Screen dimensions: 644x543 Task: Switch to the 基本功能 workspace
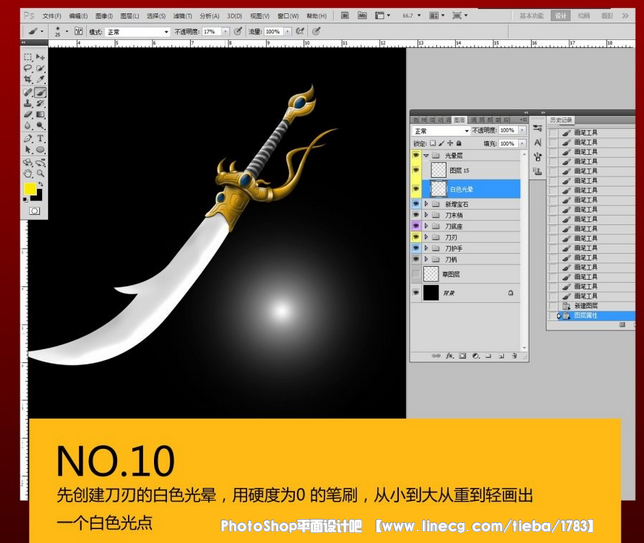[531, 16]
